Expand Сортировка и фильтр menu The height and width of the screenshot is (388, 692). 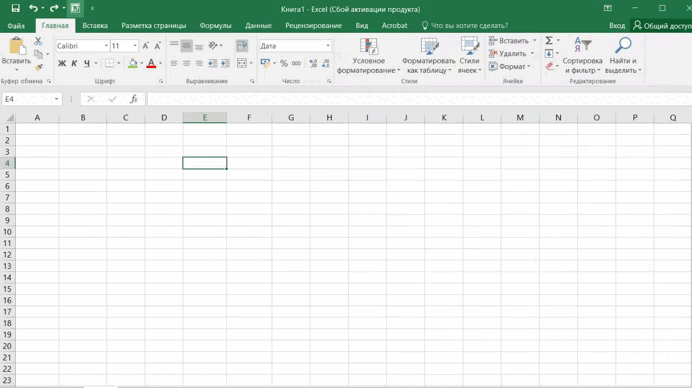pos(582,56)
